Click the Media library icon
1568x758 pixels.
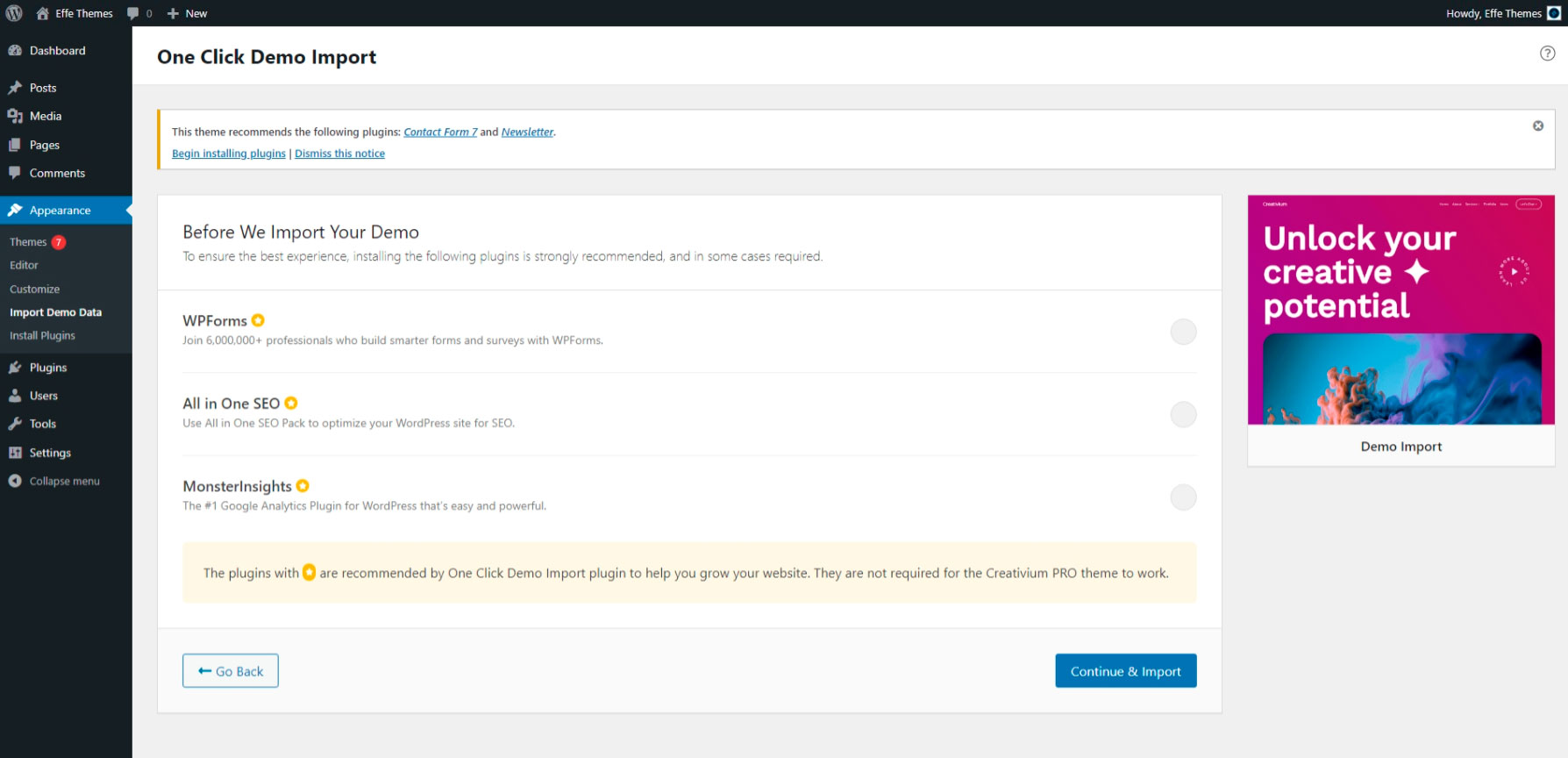pos(15,116)
